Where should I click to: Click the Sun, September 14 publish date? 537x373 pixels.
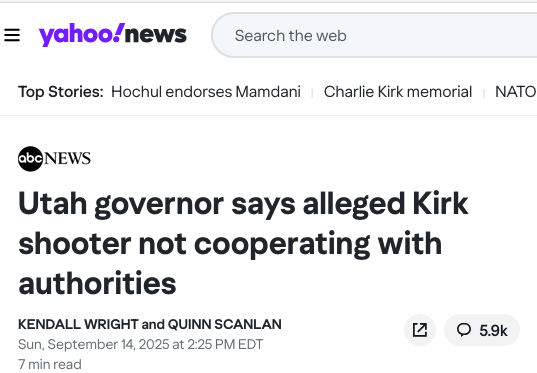click(140, 344)
